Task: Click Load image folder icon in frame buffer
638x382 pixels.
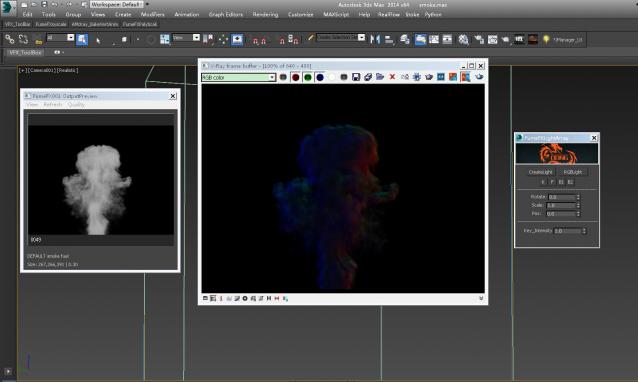Action: [380, 77]
